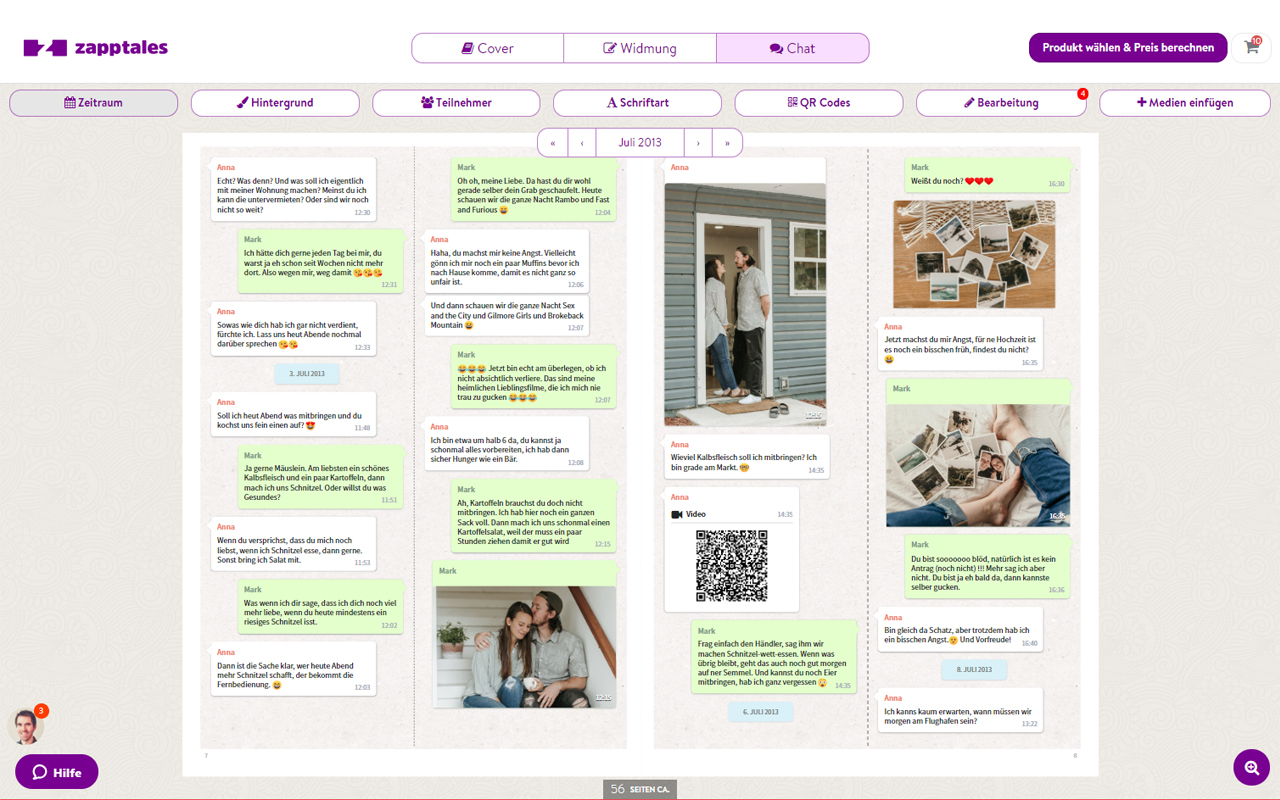Open the shopping cart icon
This screenshot has height=800, width=1280.
pyautogui.click(x=1251, y=47)
